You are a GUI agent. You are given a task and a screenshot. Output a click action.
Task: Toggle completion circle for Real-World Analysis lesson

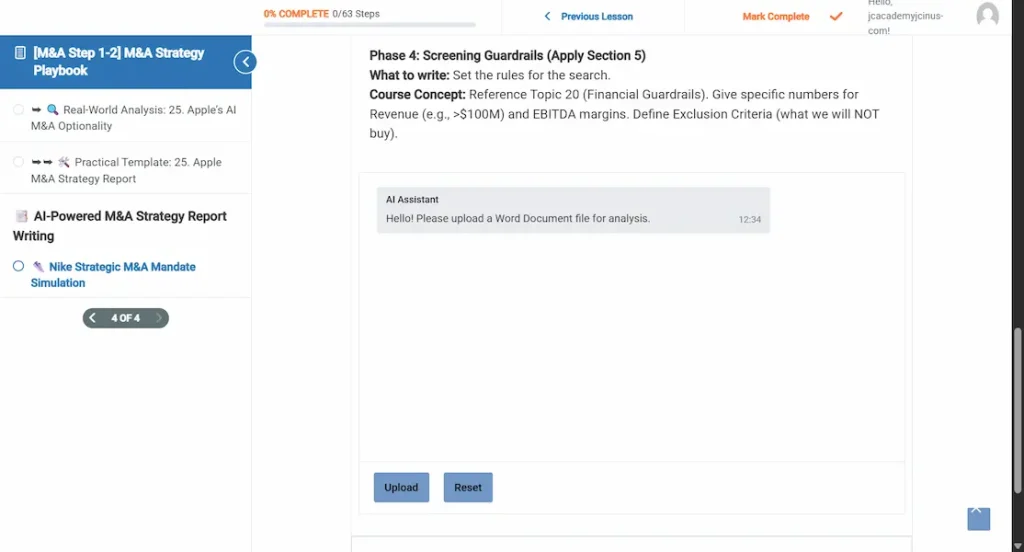coord(18,110)
